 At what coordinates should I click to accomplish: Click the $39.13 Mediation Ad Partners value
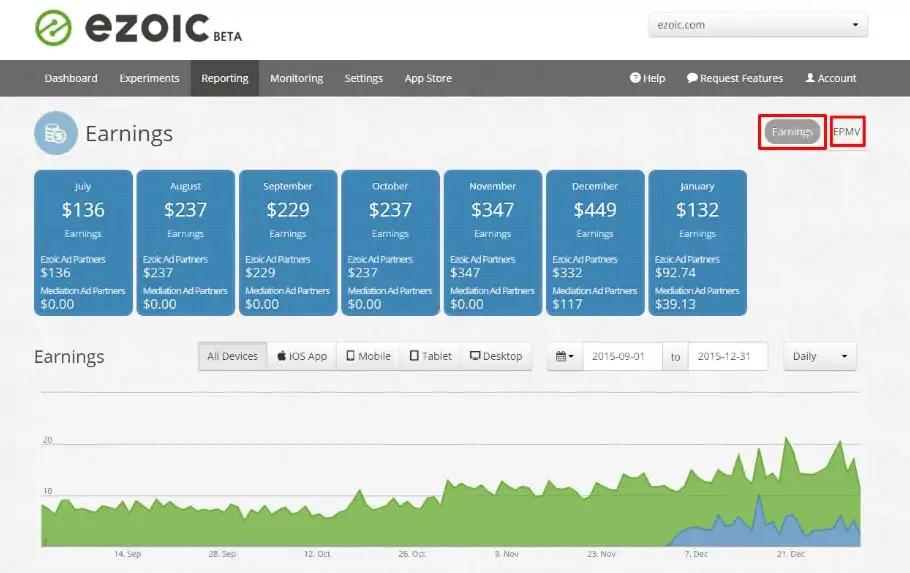[x=675, y=304]
